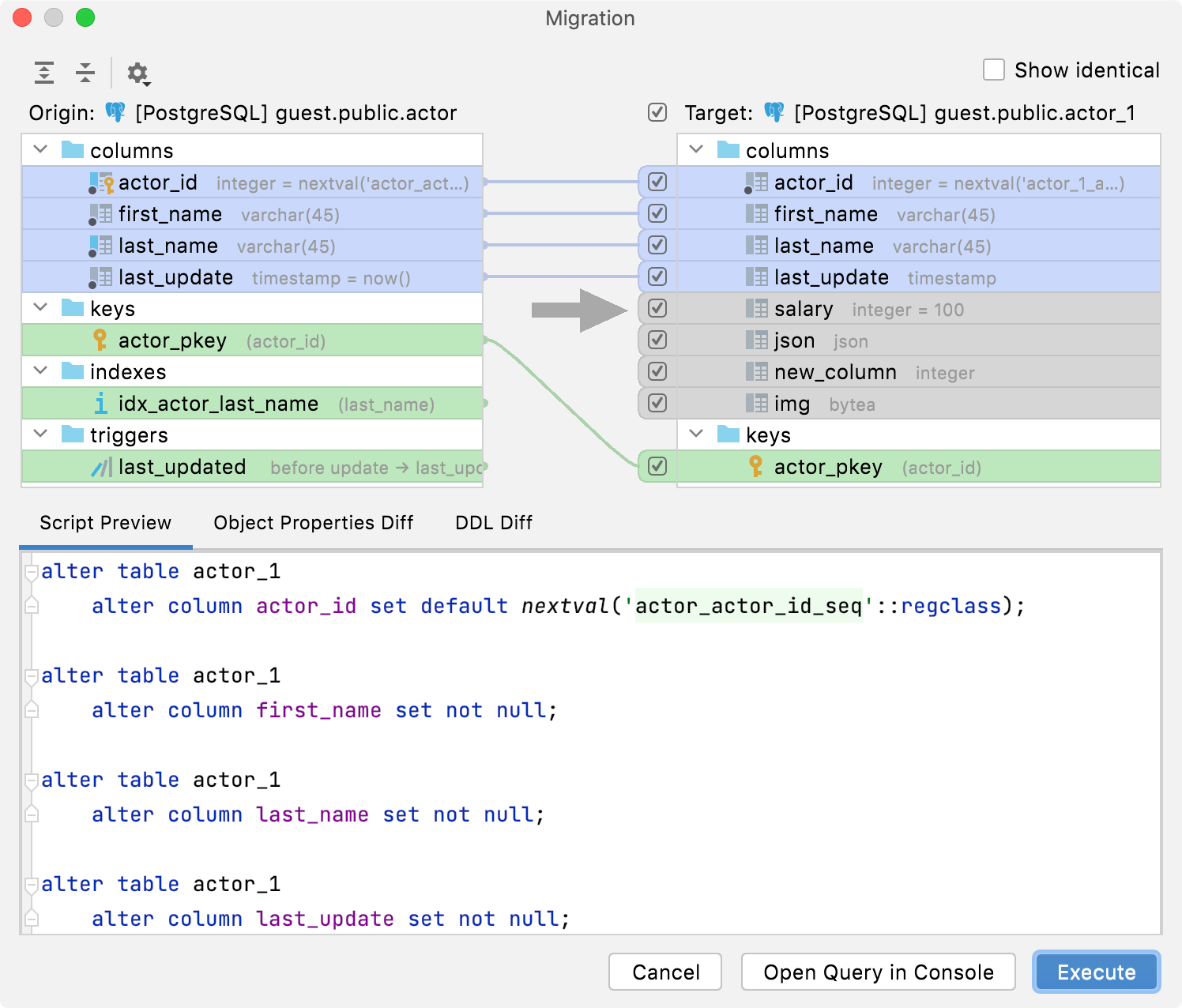Click the Expand All toolbar icon

point(44,73)
